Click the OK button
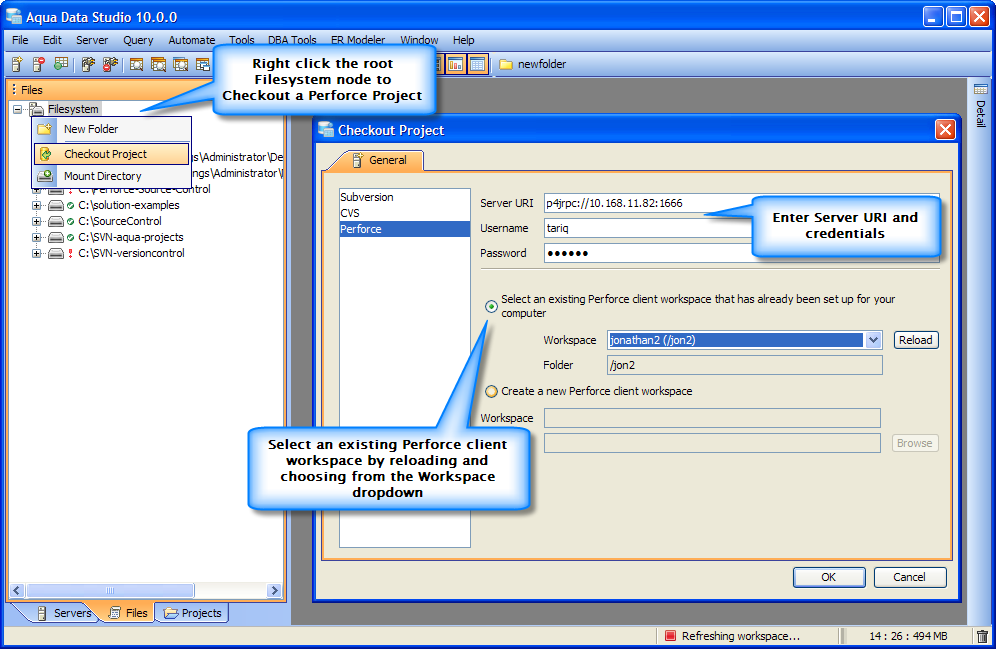This screenshot has height=649, width=996. pyautogui.click(x=829, y=577)
